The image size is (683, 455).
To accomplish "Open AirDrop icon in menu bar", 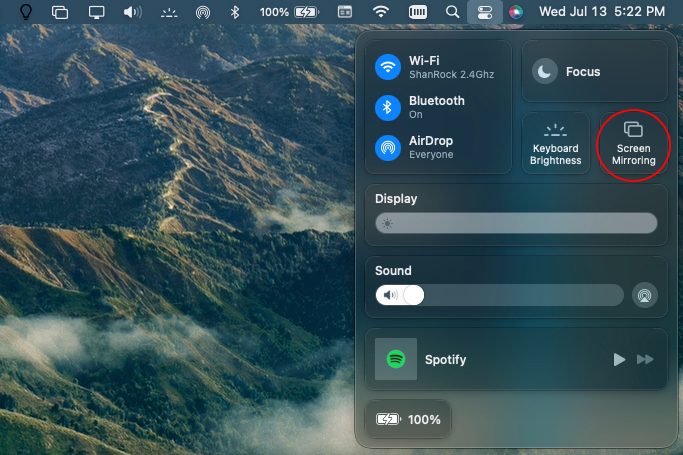I will [203, 12].
